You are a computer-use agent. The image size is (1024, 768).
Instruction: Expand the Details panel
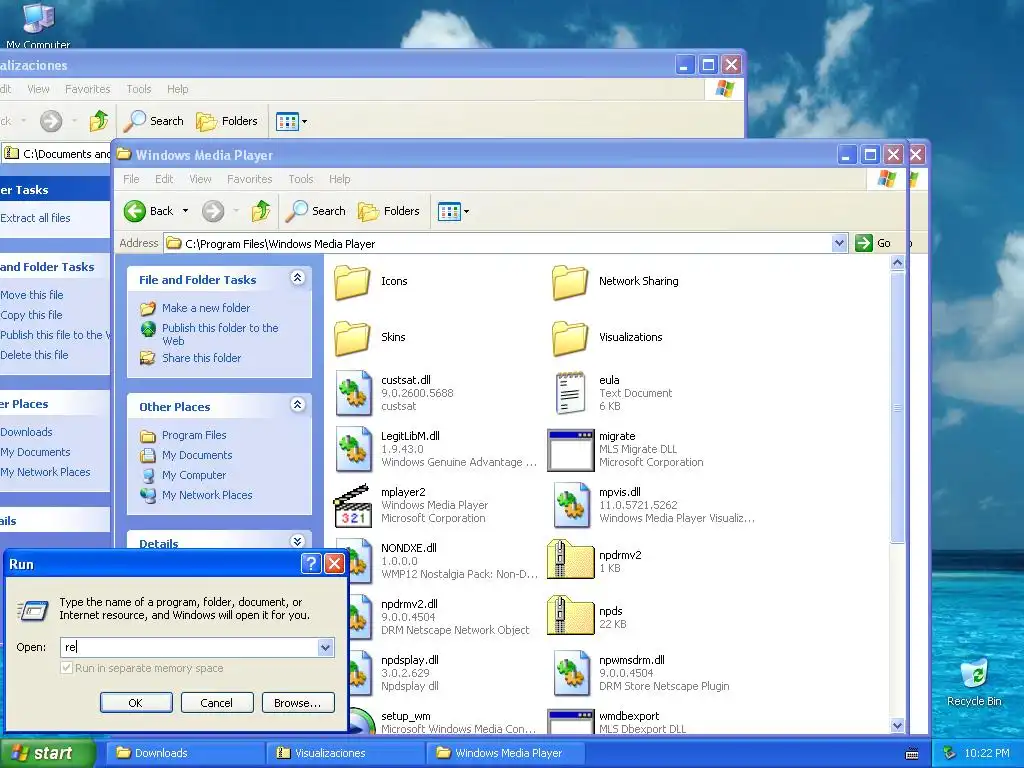coord(297,541)
